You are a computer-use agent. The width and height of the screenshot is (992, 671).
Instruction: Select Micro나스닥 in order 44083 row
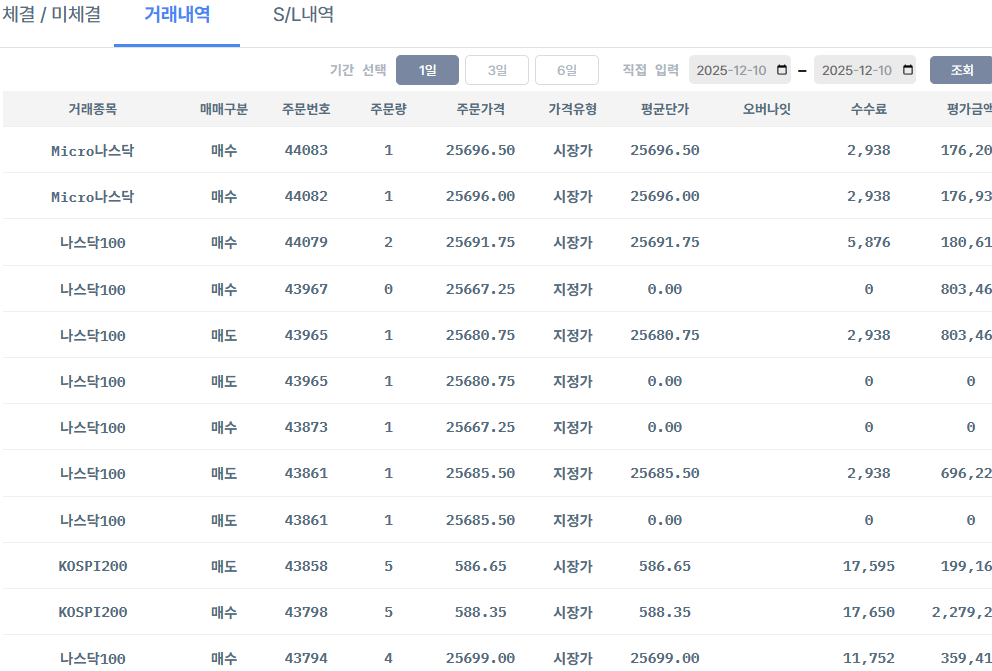[x=92, y=151]
